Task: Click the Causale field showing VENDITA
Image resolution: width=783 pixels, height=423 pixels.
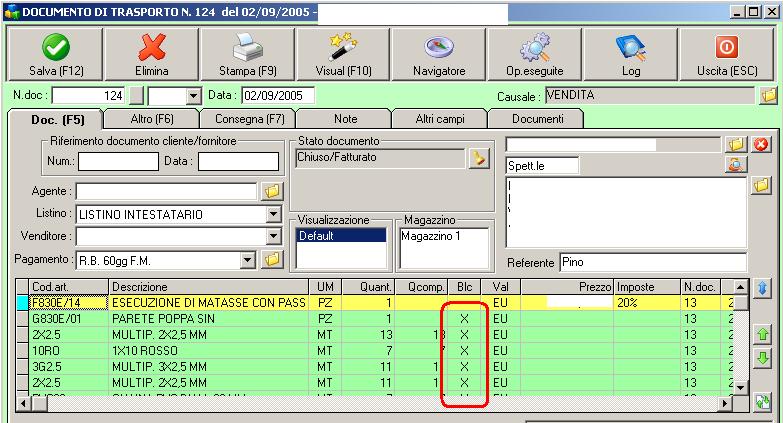Action: [x=650, y=95]
